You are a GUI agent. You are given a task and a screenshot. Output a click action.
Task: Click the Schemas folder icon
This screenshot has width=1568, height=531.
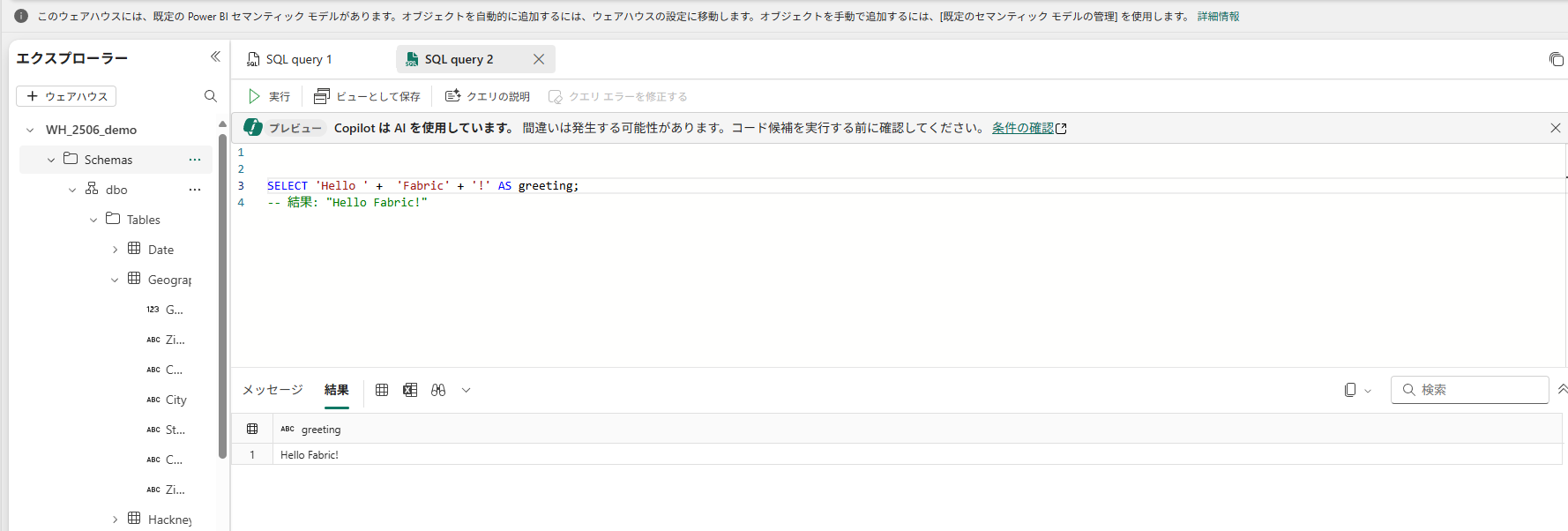click(x=71, y=159)
